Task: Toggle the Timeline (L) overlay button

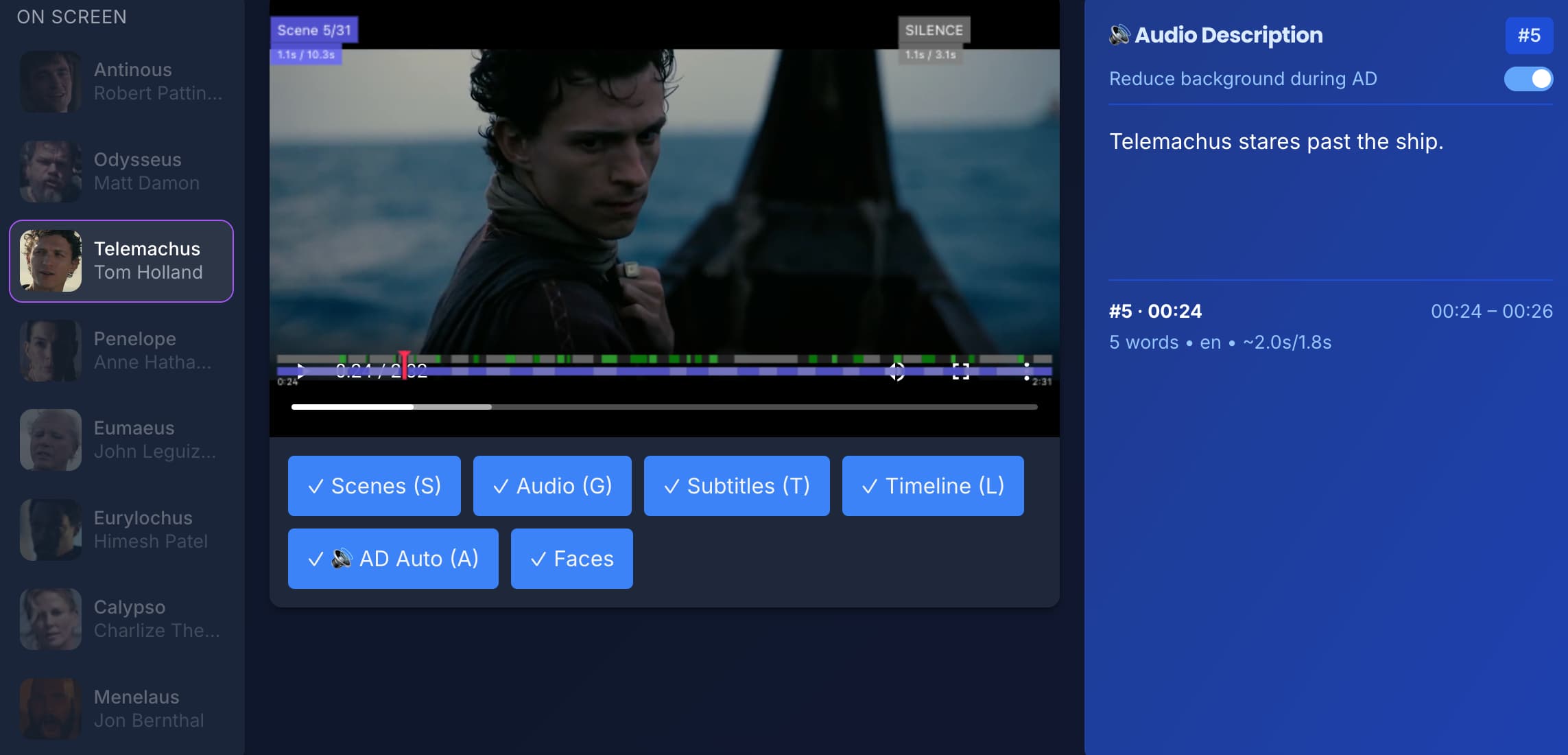Action: coord(933,486)
